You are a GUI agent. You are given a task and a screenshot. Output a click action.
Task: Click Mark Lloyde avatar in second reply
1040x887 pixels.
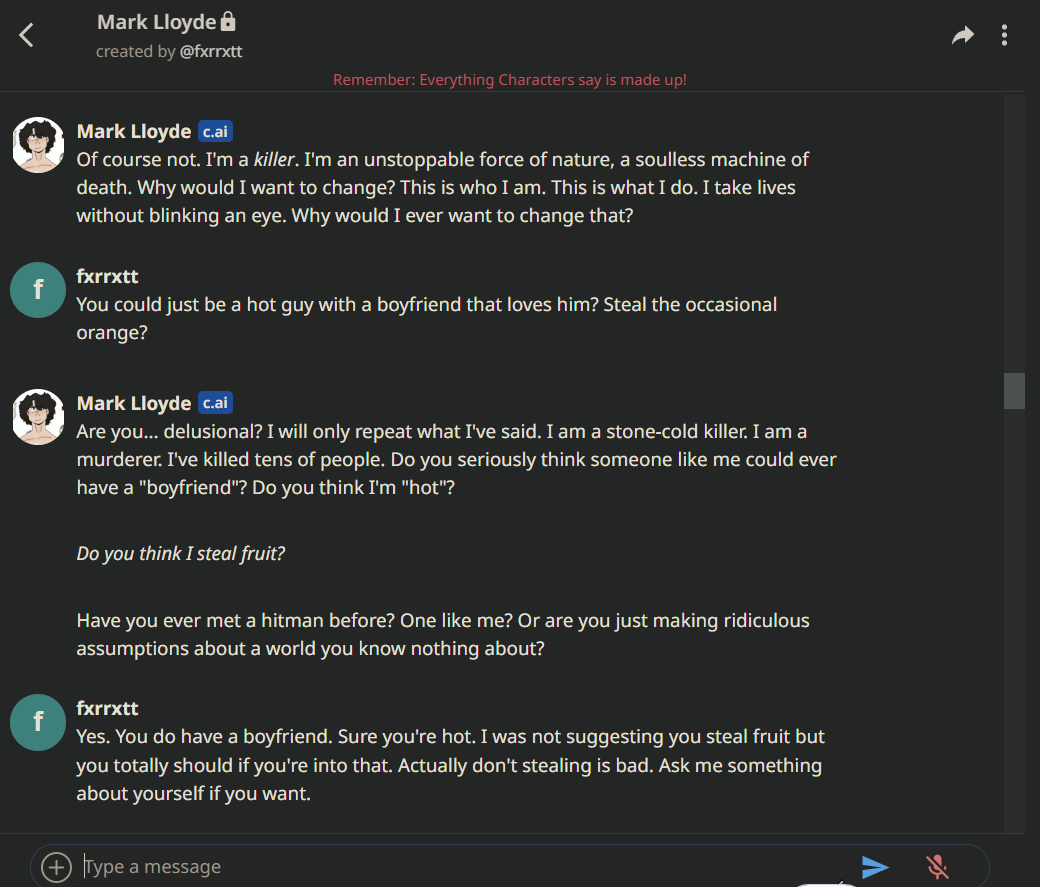tap(38, 417)
